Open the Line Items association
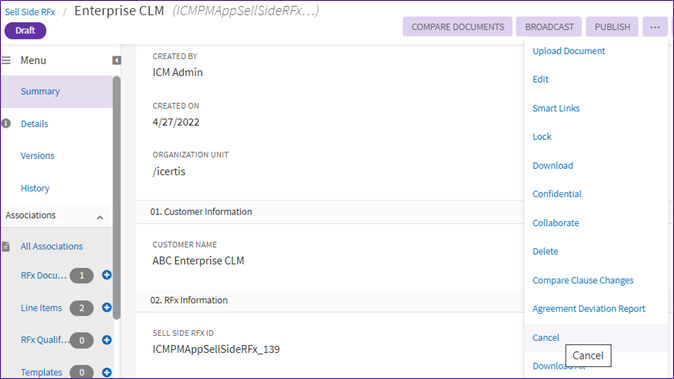674x379 pixels. (41, 308)
